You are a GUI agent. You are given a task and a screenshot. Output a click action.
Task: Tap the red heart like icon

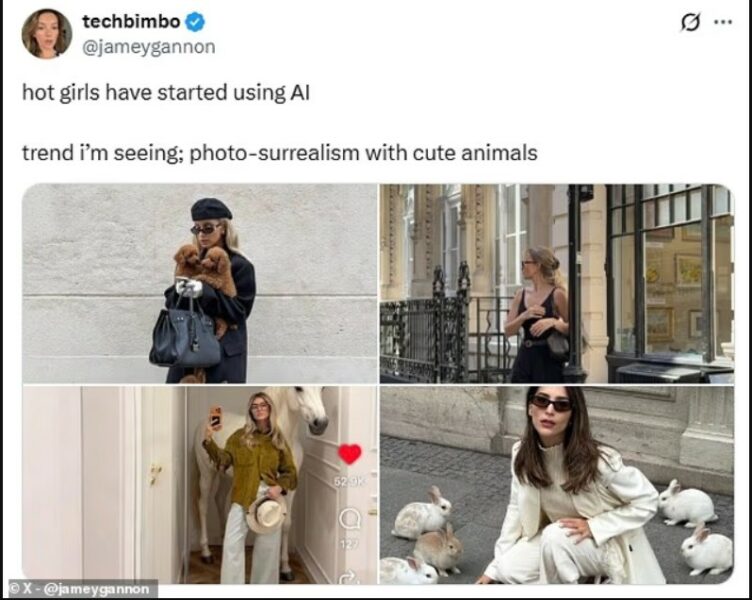(350, 454)
